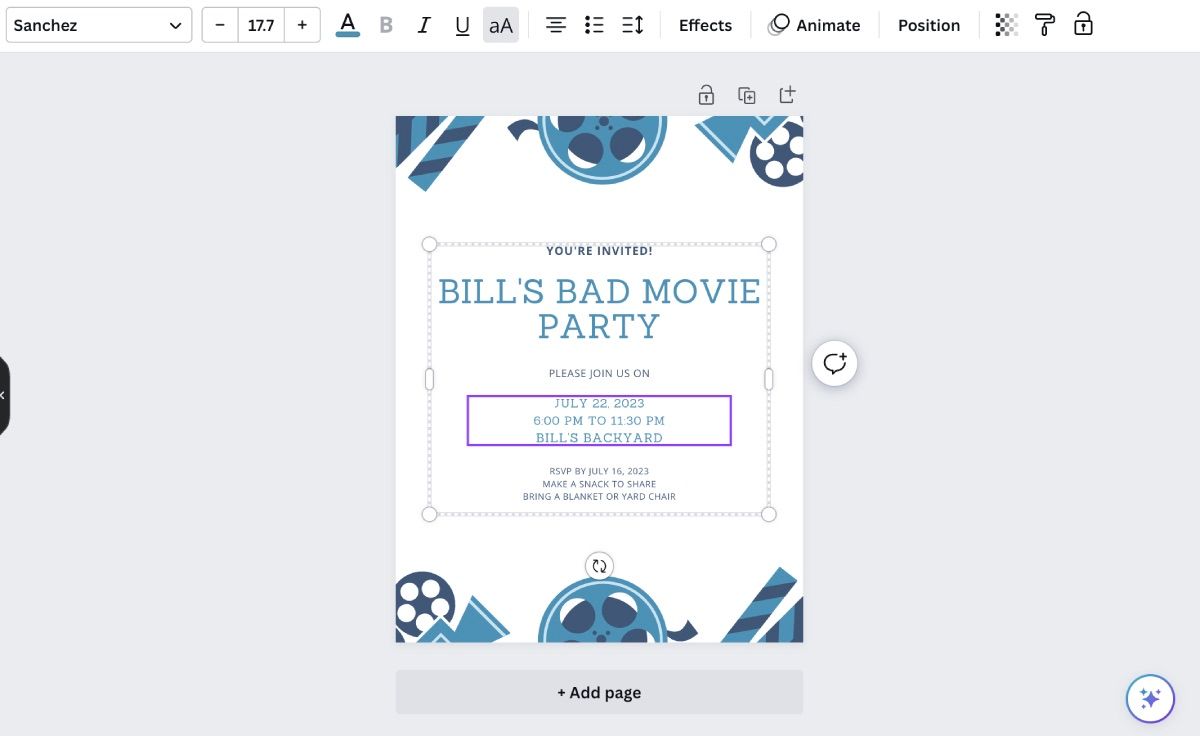Open the Canva assistant sparkle button
Screen dimensions: 1200x736
(x=1150, y=698)
